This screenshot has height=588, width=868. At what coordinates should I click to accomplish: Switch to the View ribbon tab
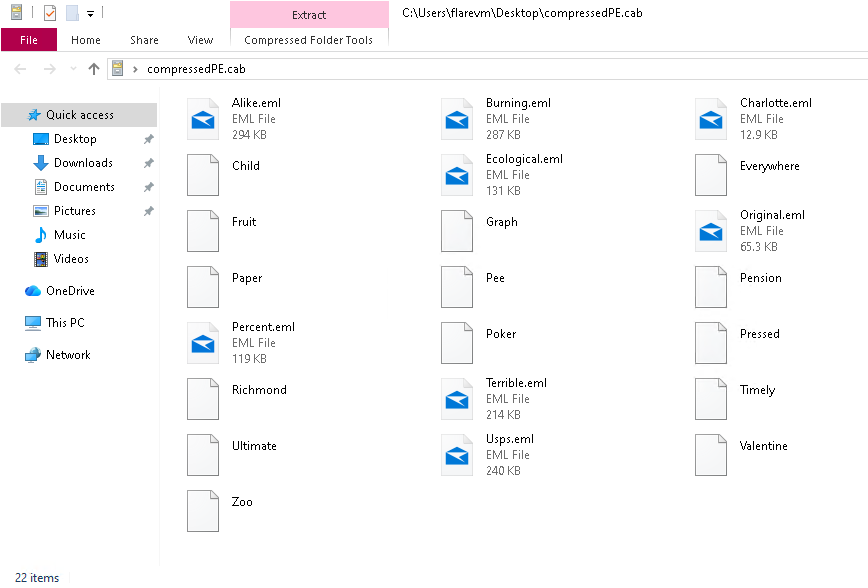point(200,40)
